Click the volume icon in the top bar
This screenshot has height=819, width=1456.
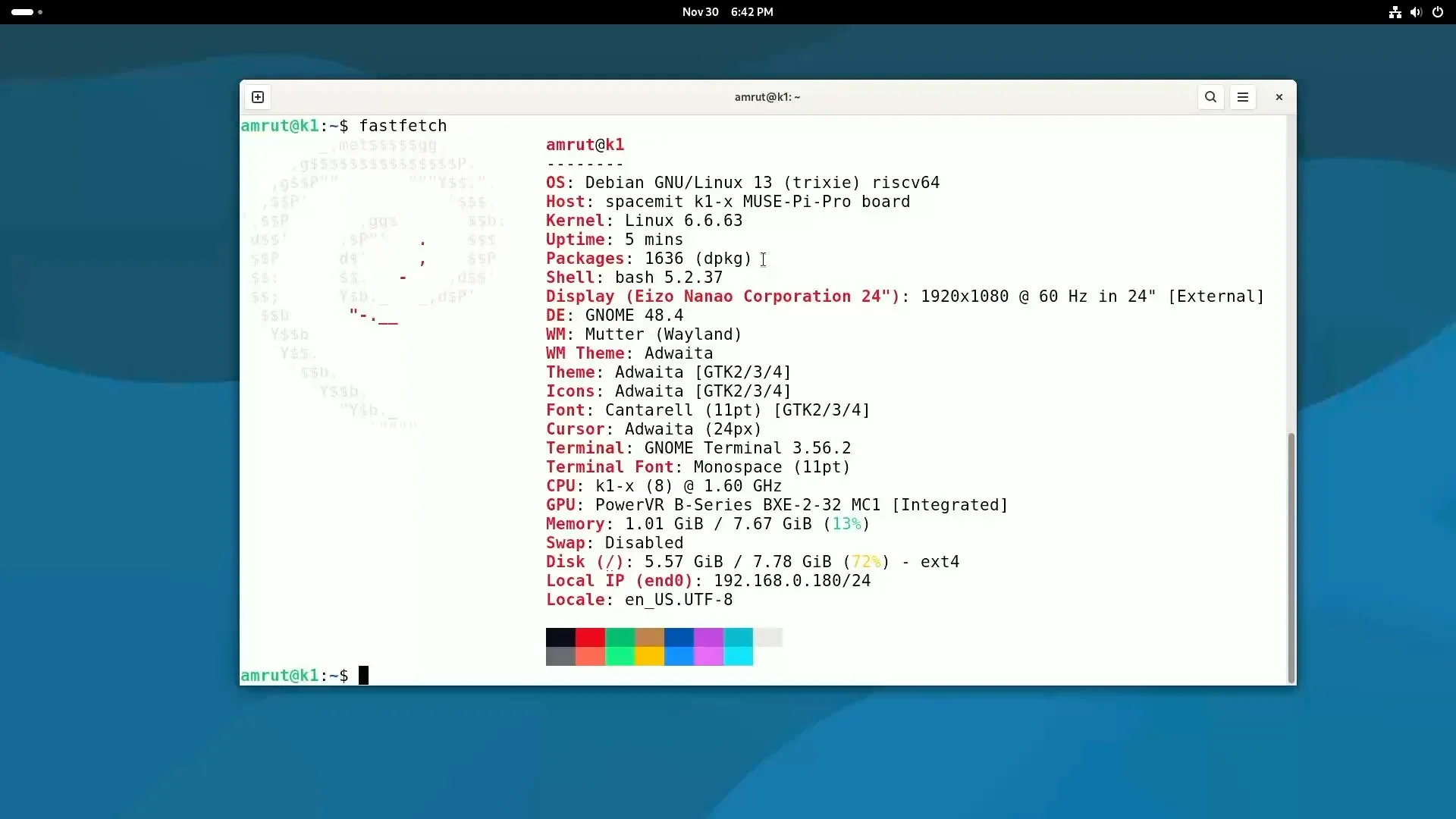point(1416,12)
